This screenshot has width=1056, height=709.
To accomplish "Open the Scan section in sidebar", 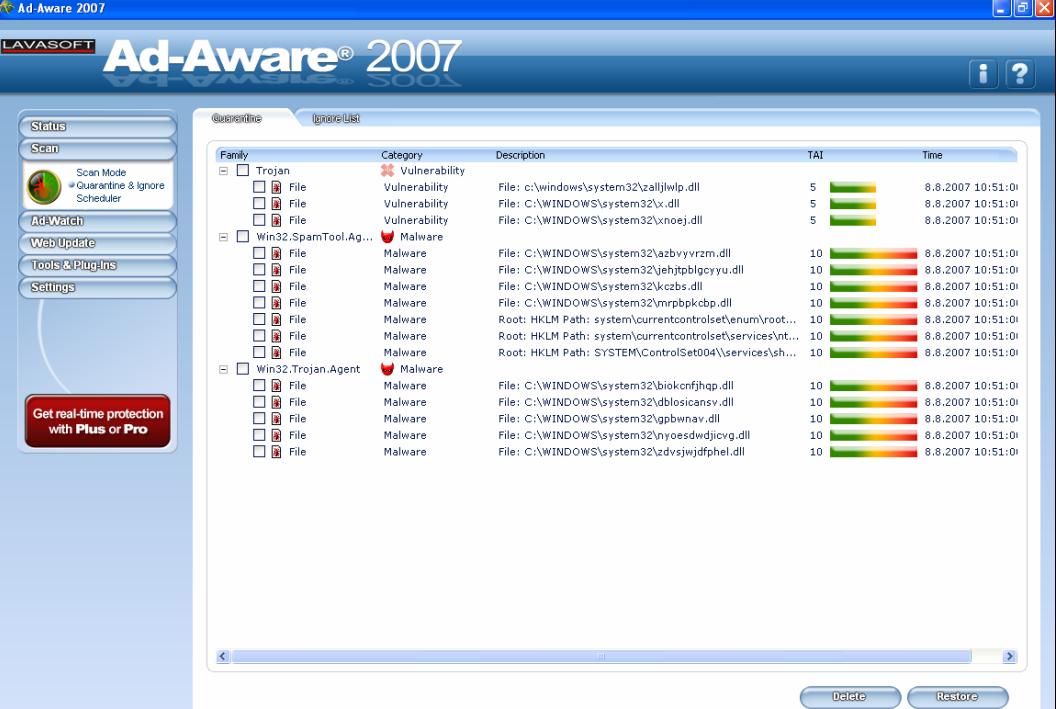I will pyautogui.click(x=98, y=149).
